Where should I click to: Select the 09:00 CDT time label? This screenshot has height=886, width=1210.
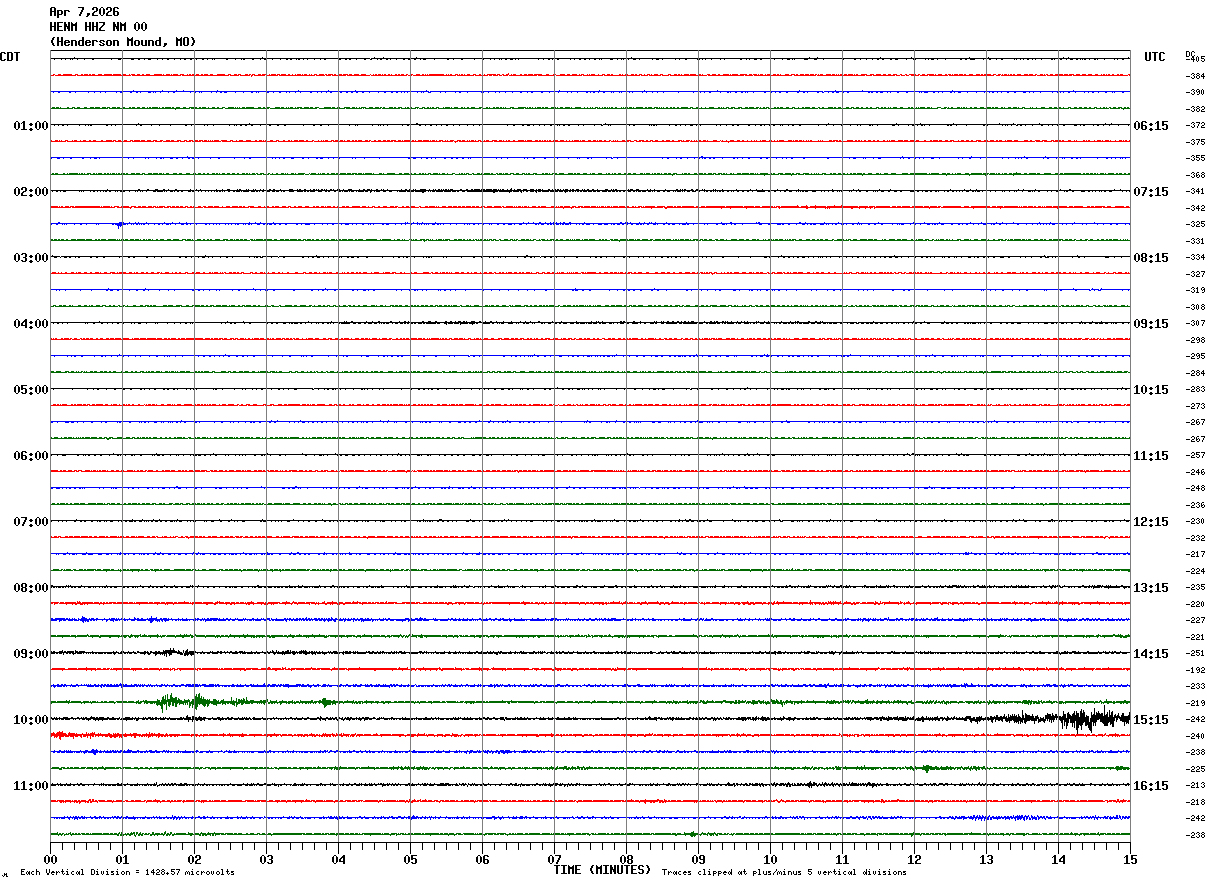tap(30, 654)
